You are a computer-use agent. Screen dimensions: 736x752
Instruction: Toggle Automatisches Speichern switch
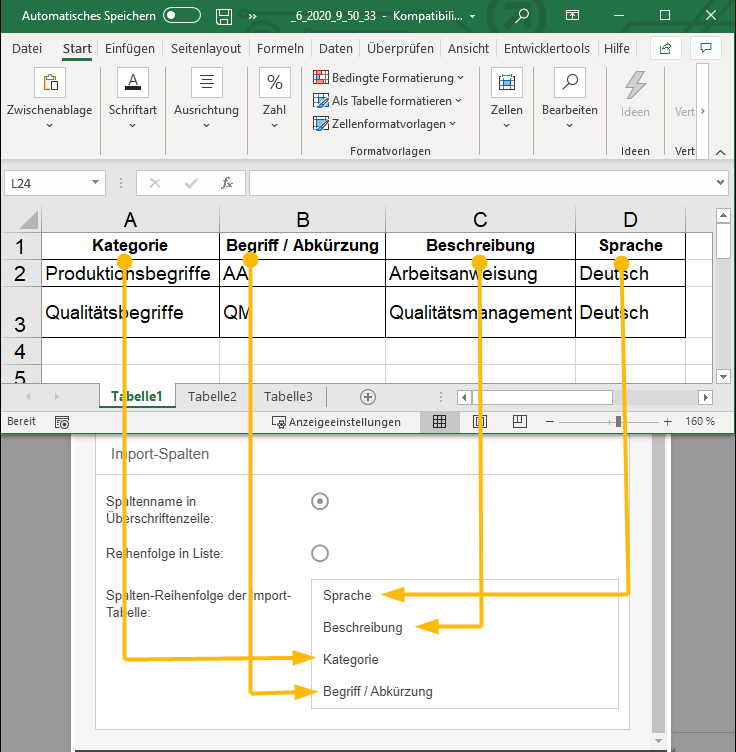(x=182, y=16)
